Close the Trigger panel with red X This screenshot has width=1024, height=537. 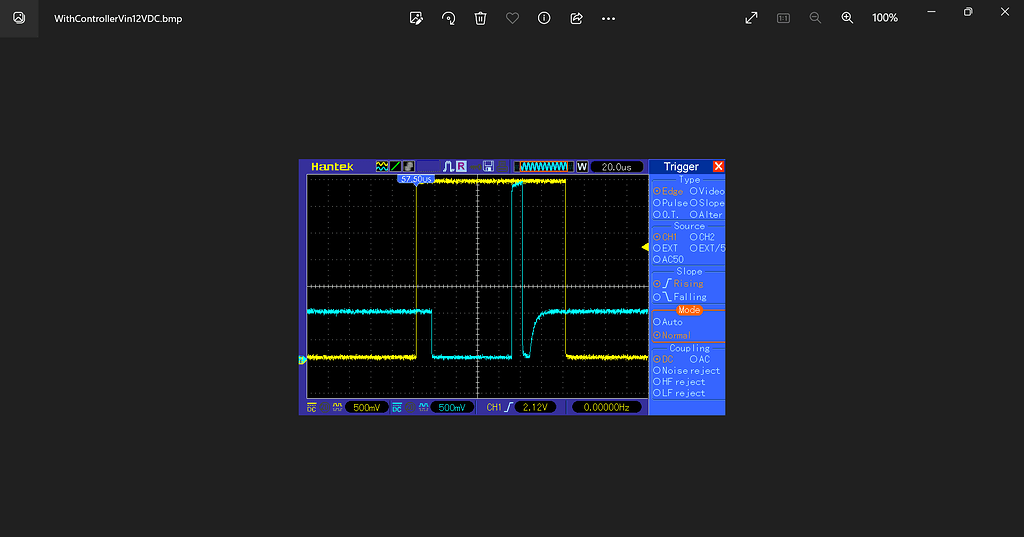click(718, 167)
